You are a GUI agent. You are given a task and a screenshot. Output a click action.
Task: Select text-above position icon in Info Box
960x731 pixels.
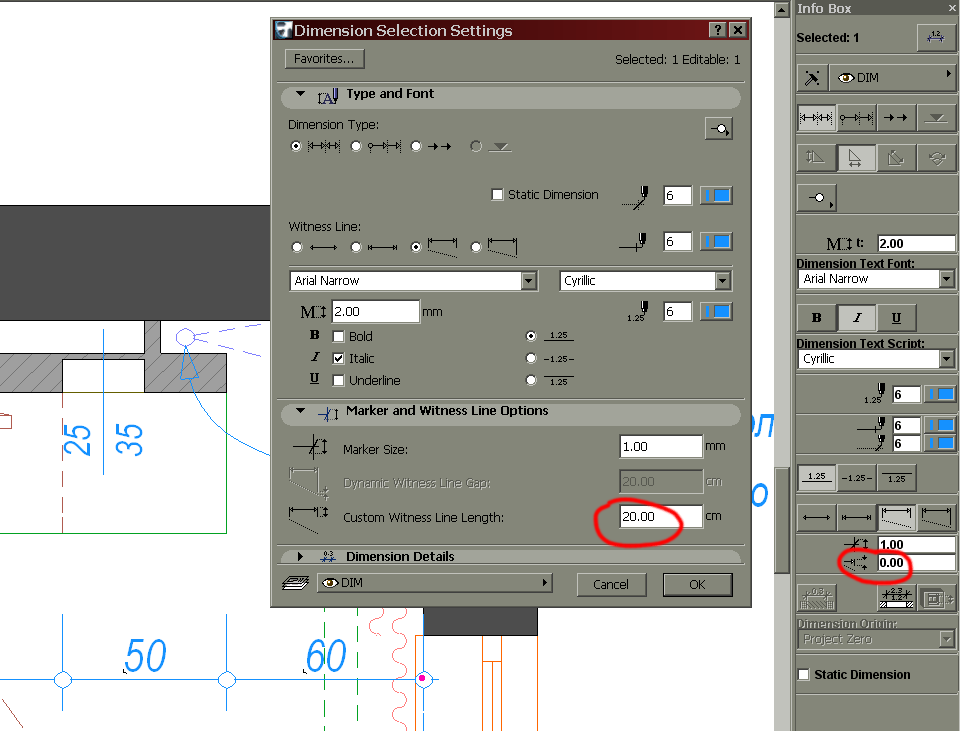click(x=817, y=478)
